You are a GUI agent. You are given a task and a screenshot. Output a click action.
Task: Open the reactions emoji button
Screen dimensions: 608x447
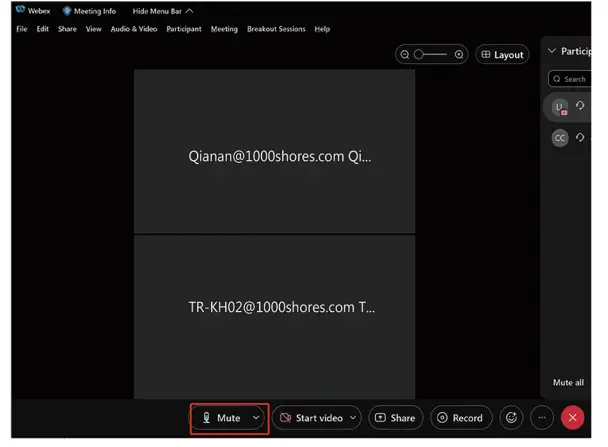click(x=511, y=418)
